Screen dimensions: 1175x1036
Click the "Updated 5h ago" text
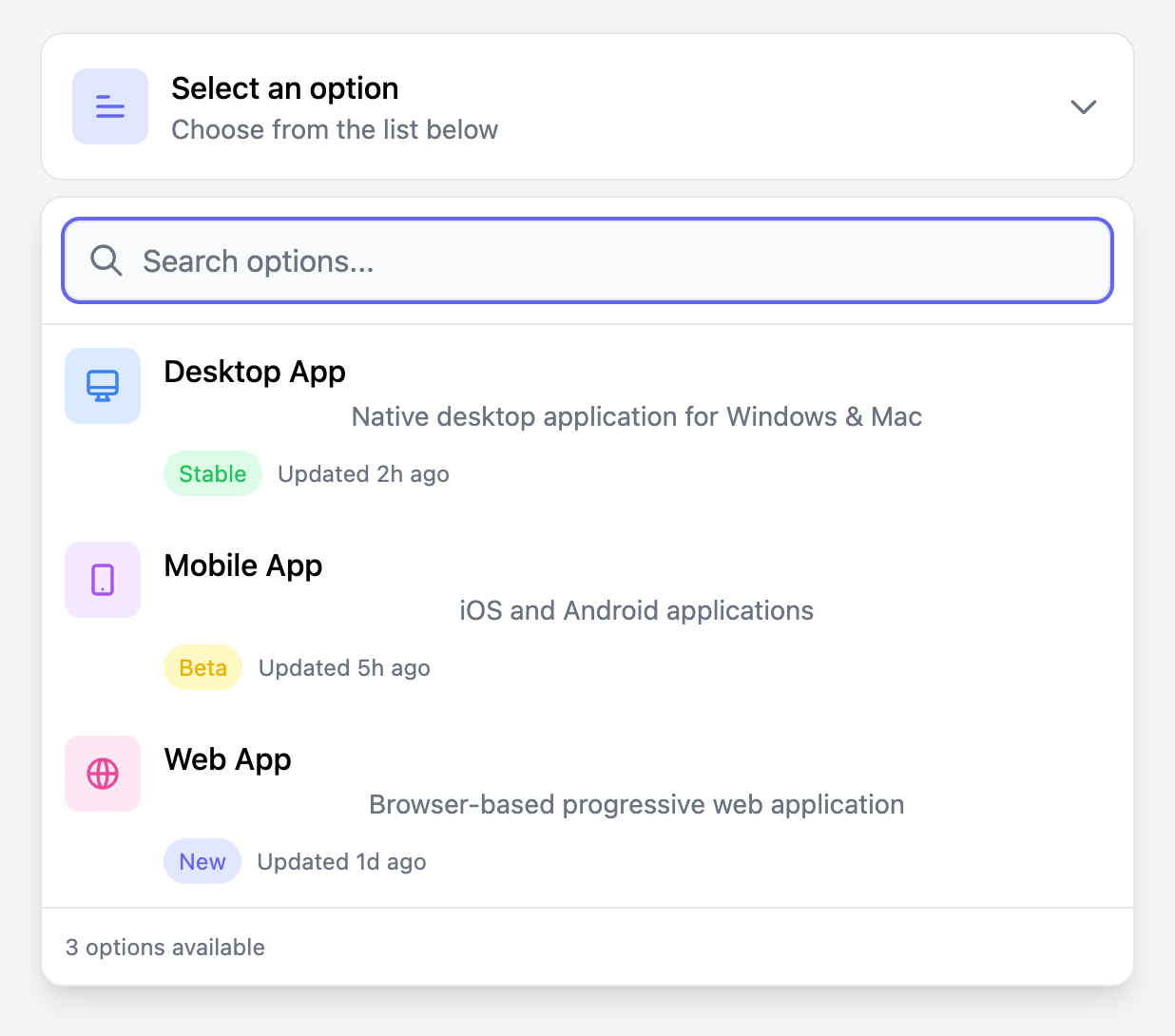[x=344, y=668]
